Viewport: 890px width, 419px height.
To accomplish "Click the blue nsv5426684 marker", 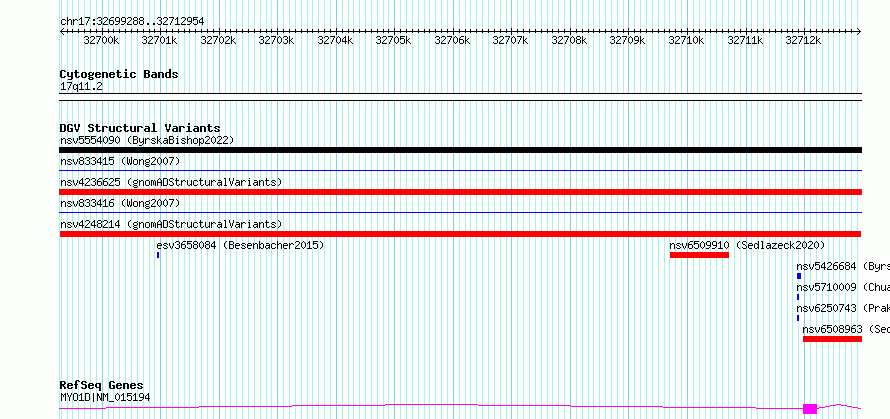I will click(x=799, y=276).
